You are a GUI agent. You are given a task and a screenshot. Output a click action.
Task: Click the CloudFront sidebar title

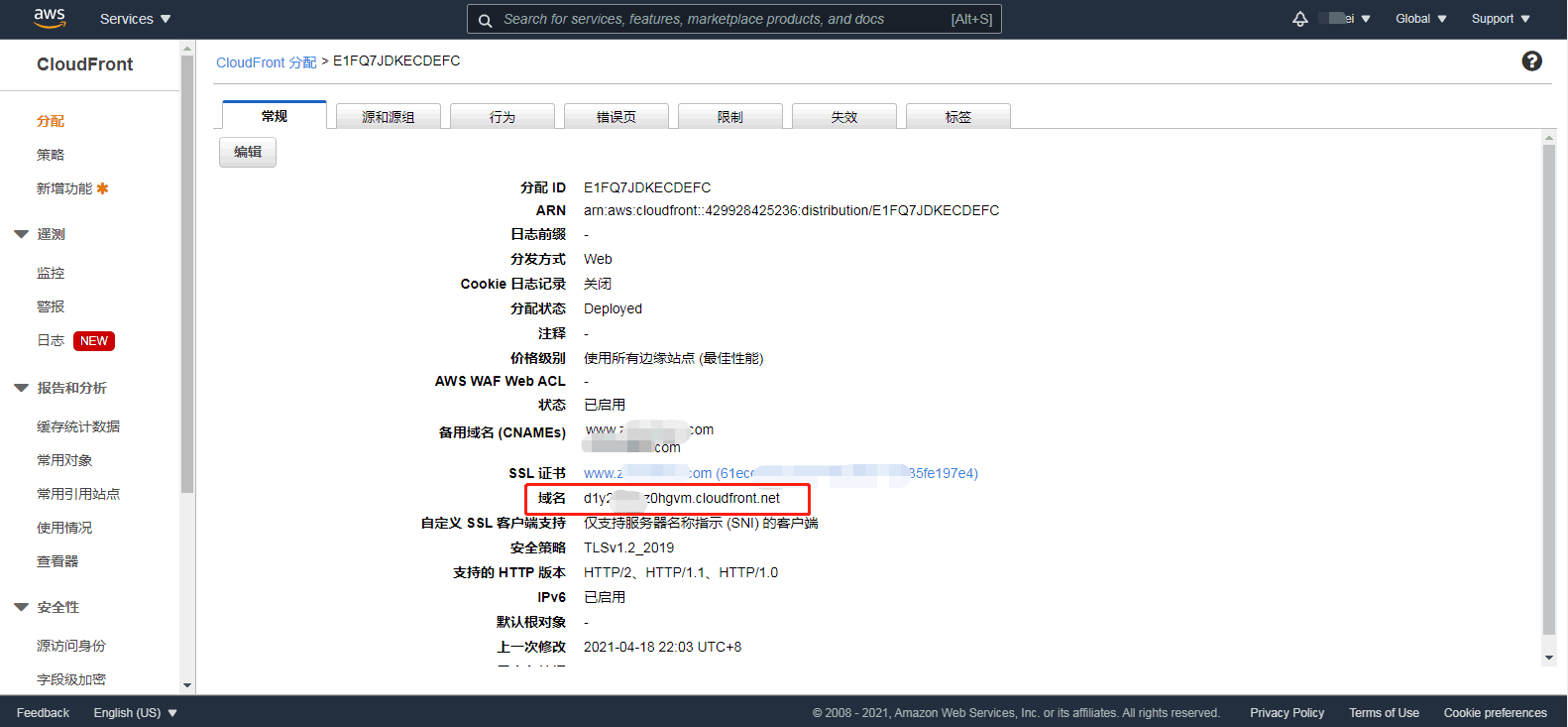tap(84, 64)
